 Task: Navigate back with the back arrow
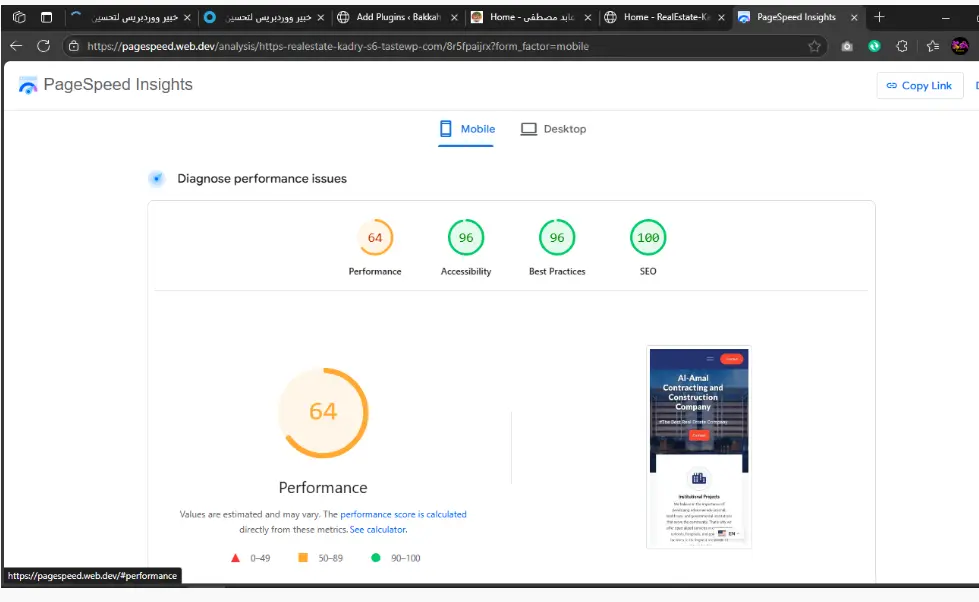(15, 45)
